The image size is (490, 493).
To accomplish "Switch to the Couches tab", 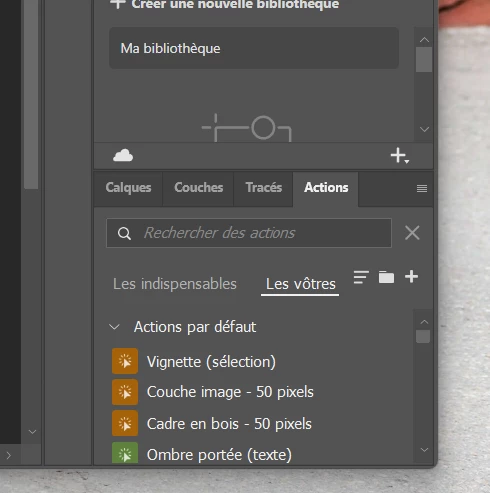I will pos(199,188).
